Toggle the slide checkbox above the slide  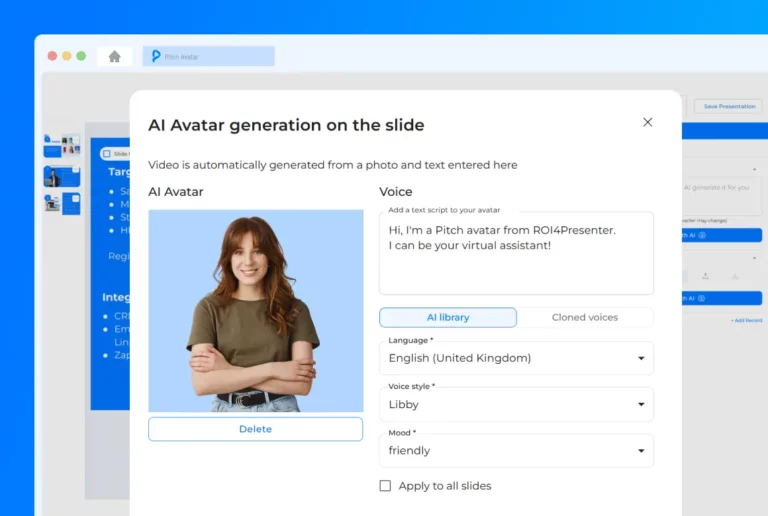pyautogui.click(x=107, y=154)
